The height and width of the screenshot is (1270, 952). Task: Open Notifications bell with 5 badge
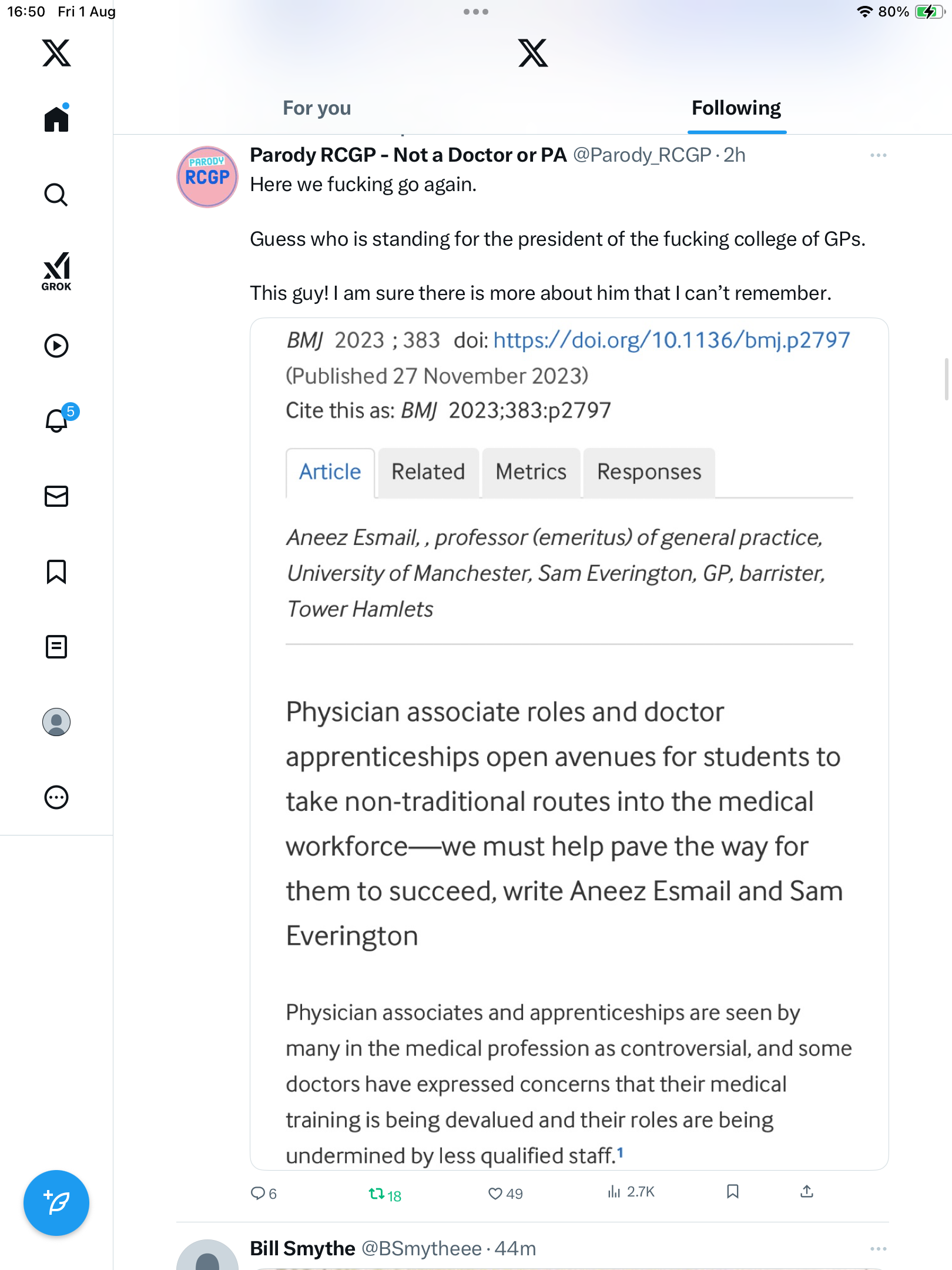[x=57, y=420]
